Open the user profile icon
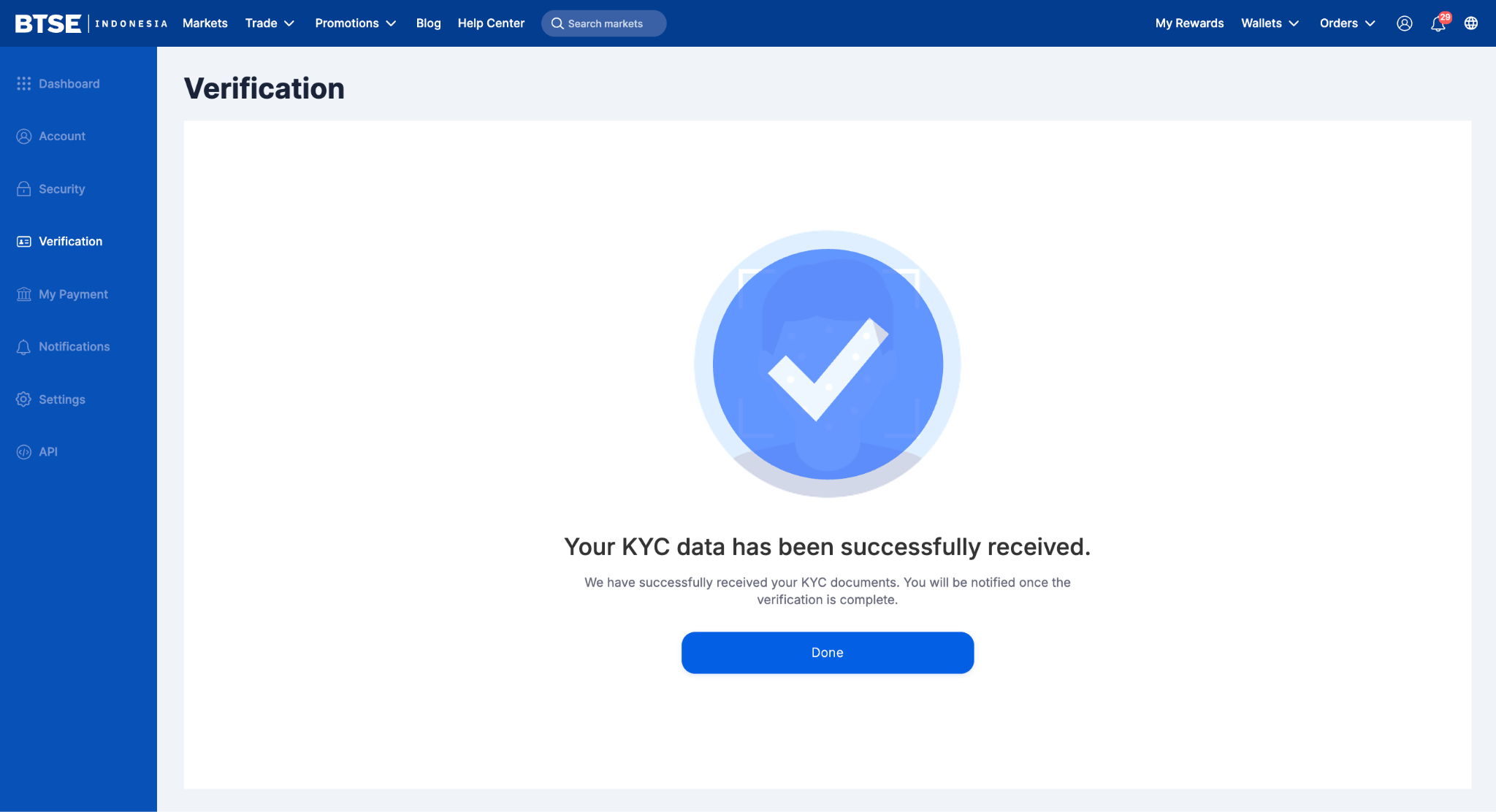This screenshot has height=812, width=1496. [1404, 23]
